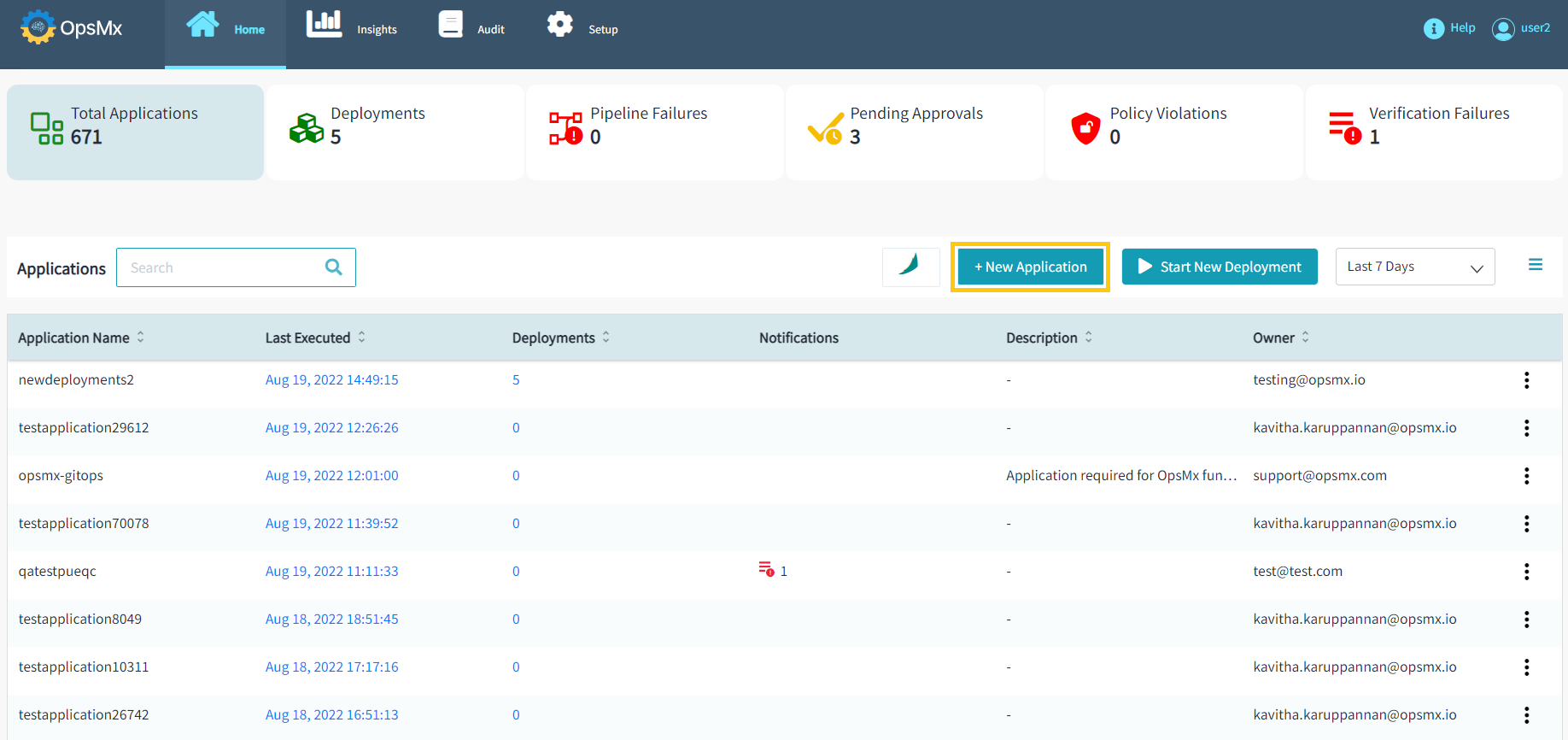Open kebab menu for opsmx-gitops row
1568x740 pixels.
click(1526, 476)
